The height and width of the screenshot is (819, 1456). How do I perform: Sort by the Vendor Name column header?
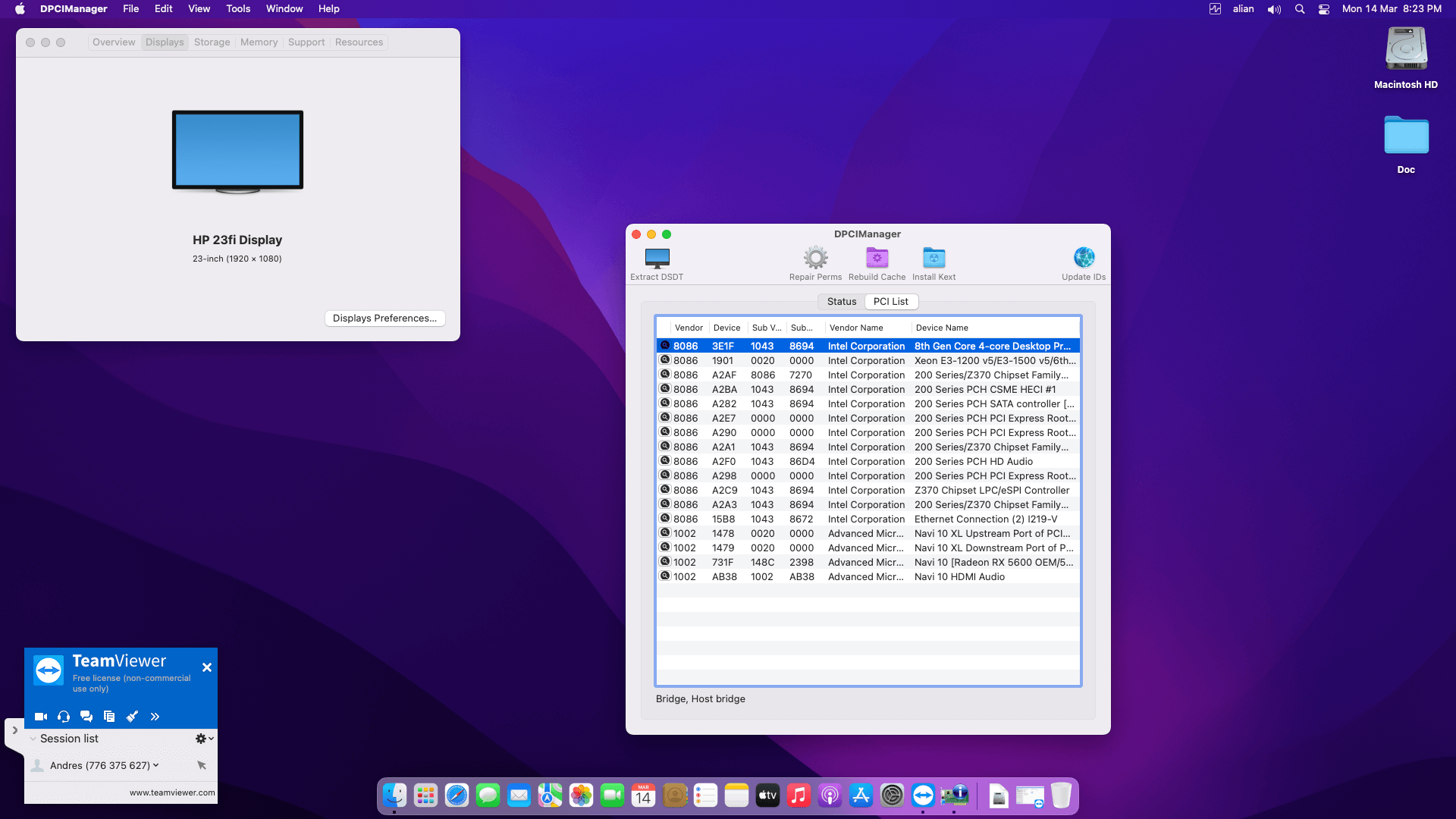867,328
